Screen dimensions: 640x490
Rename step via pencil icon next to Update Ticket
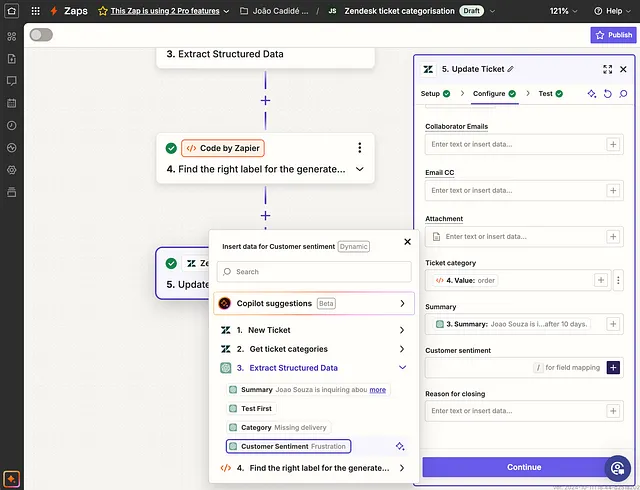(511, 69)
